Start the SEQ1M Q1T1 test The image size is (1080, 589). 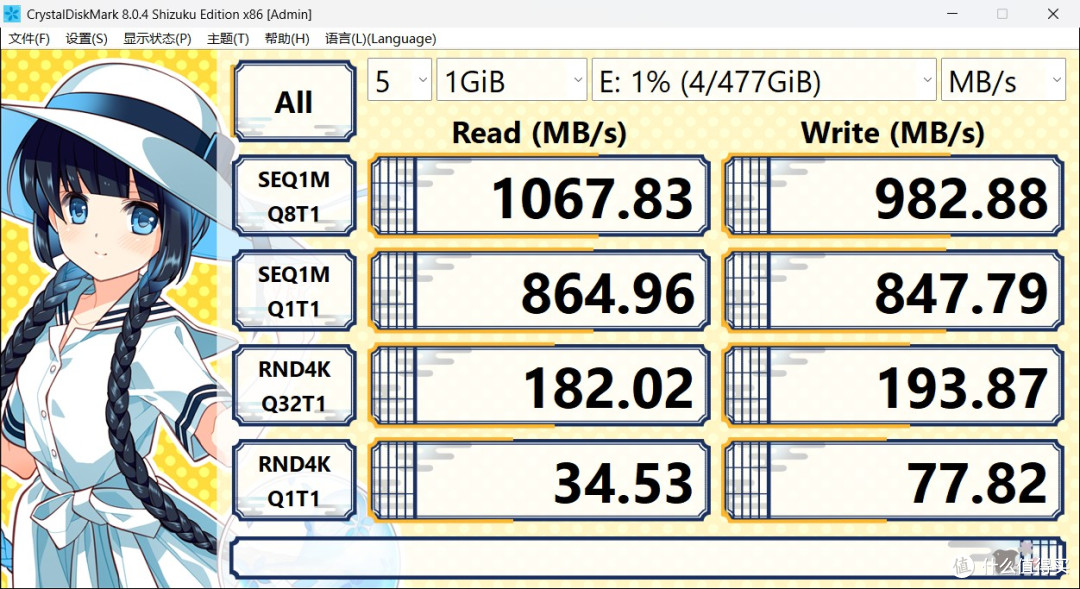coord(294,291)
